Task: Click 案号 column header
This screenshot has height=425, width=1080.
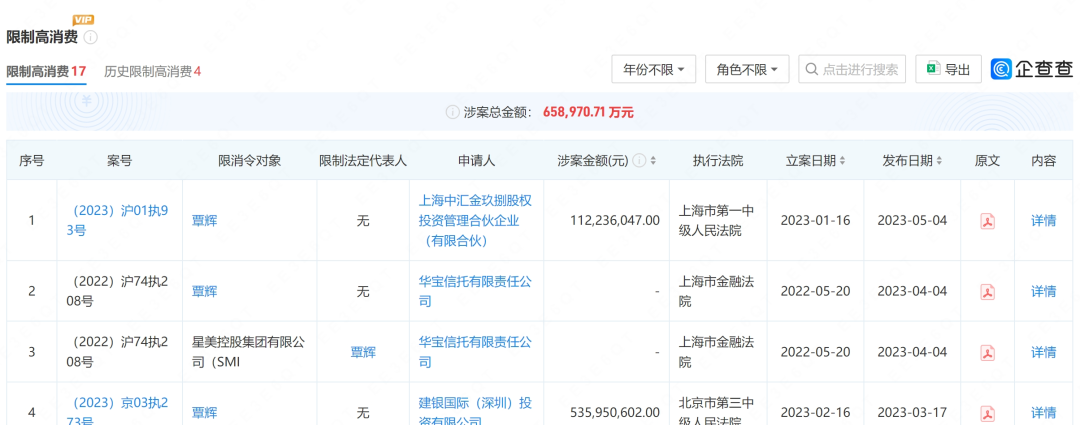Action: pos(120,160)
